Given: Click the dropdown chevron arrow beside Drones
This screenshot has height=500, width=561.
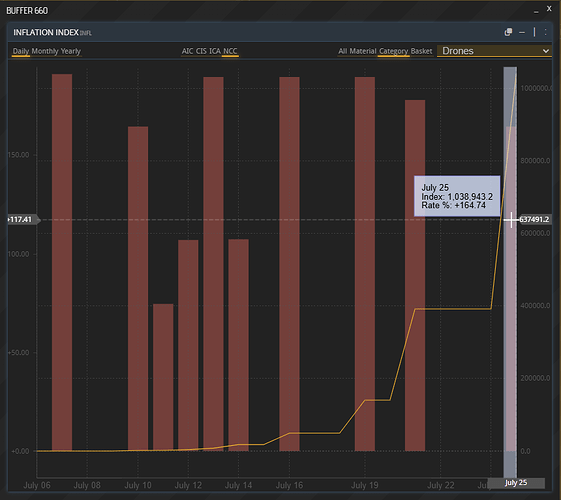Looking at the screenshot, I should coord(546,51).
